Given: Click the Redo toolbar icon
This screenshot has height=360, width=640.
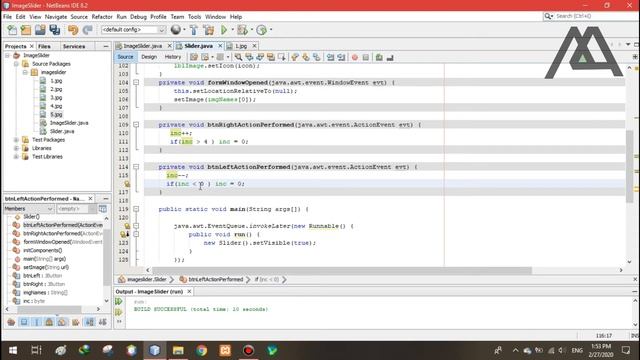Looking at the screenshot, I should [x=87, y=30].
